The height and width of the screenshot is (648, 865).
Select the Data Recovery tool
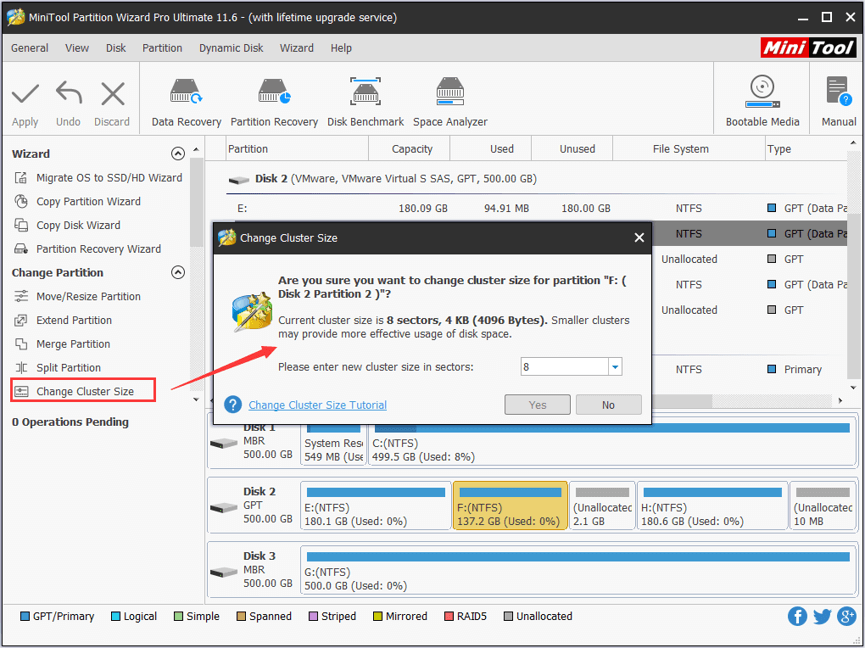pos(185,97)
